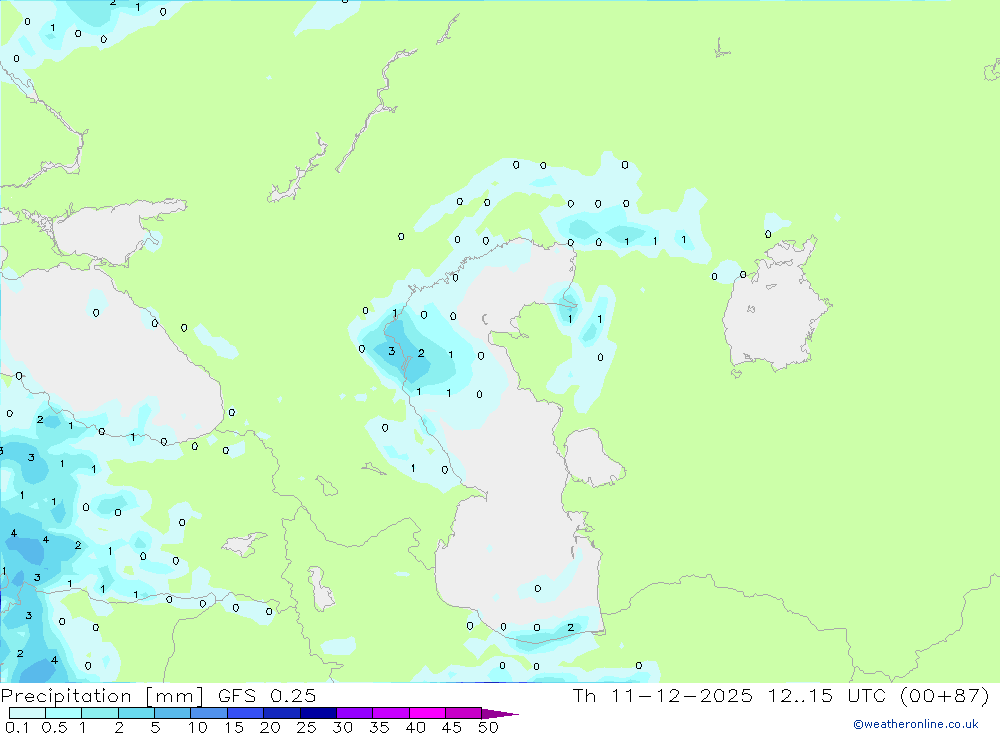Click the 0.5–1 mm legend swatch

64,713
